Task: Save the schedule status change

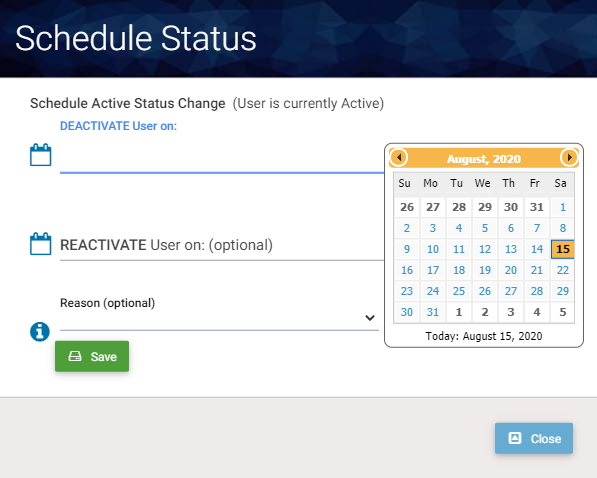Action: pos(92,356)
